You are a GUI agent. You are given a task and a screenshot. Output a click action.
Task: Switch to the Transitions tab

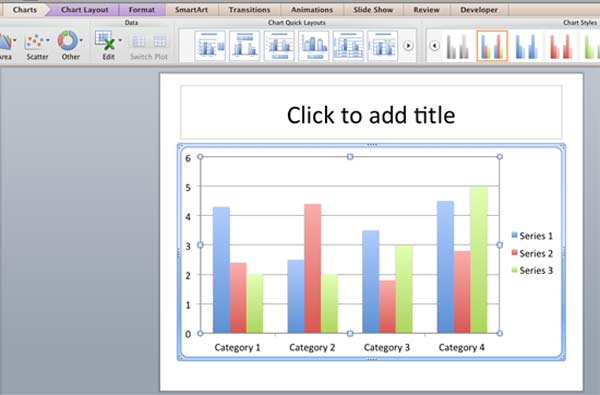[249, 10]
